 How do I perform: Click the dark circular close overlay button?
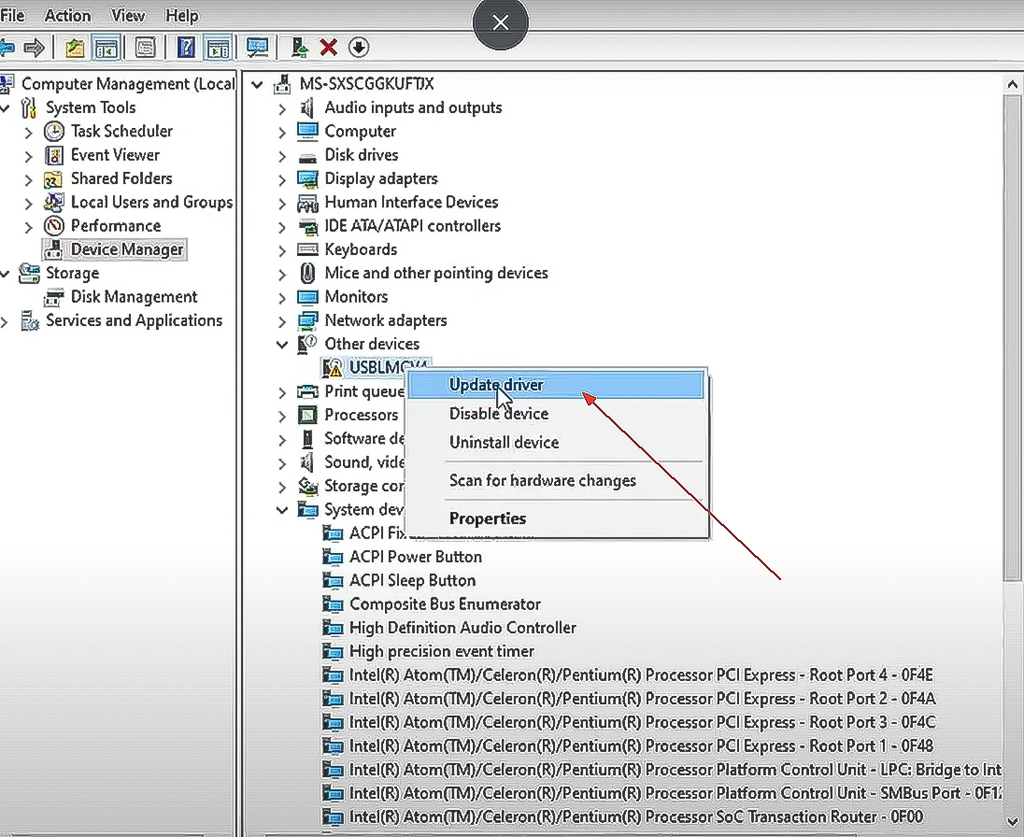coord(500,23)
